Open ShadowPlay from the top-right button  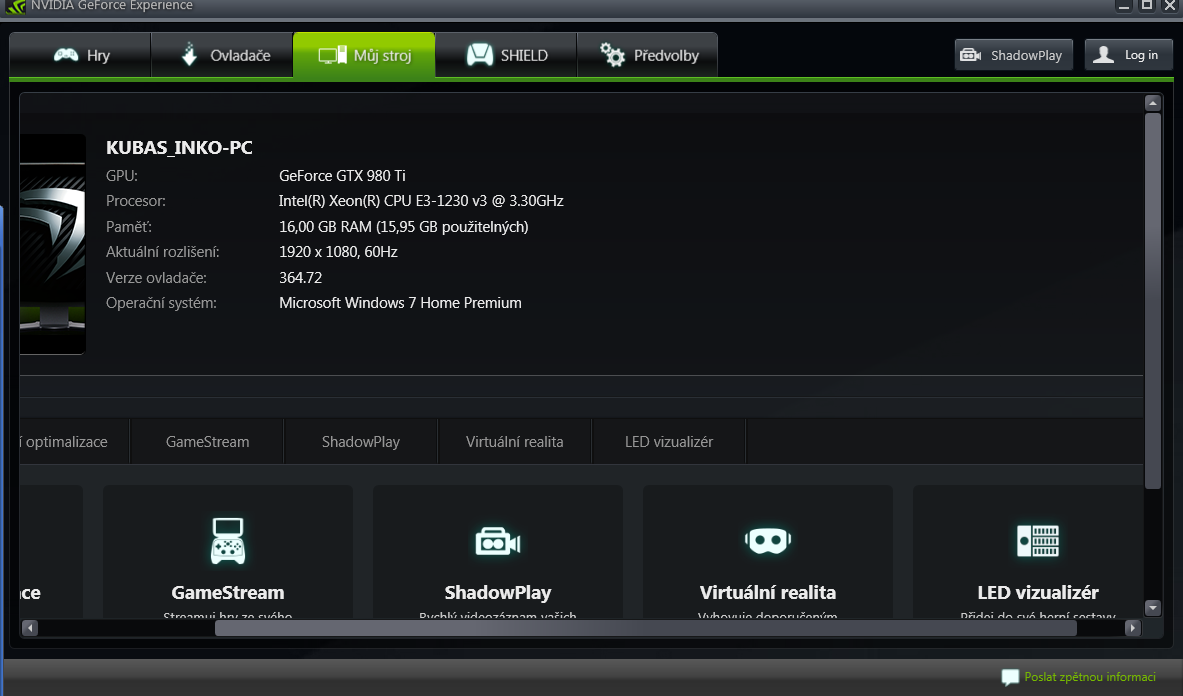click(1013, 55)
